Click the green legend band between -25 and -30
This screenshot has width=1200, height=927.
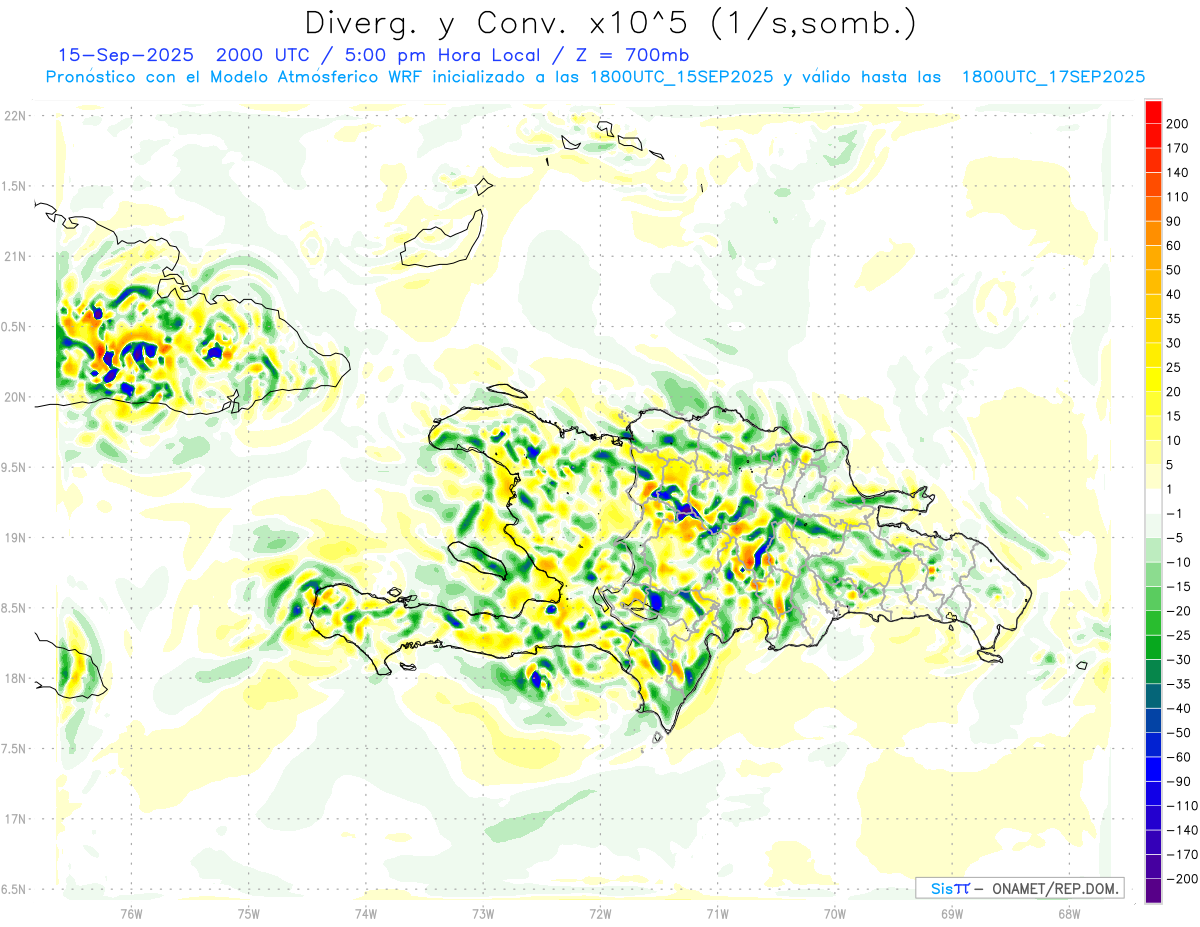coord(1153,648)
